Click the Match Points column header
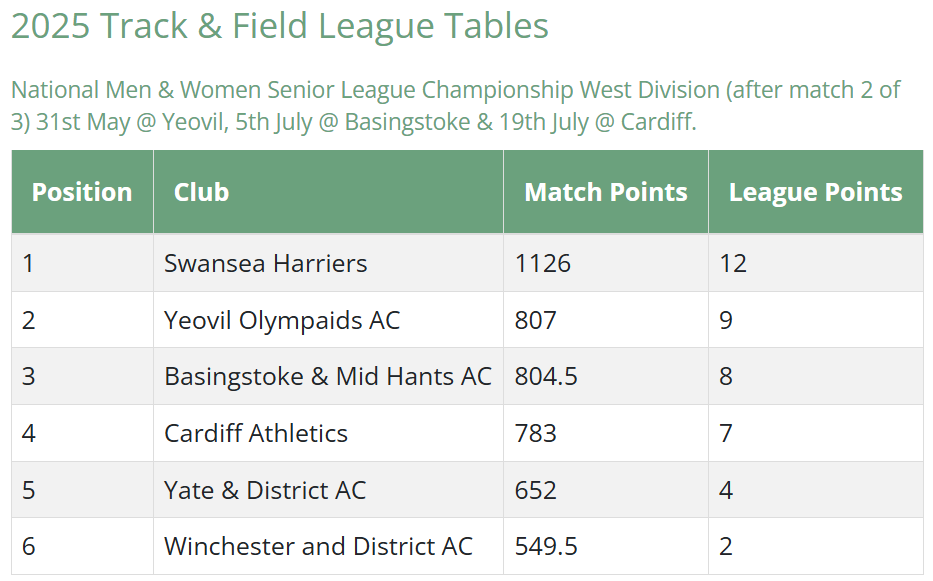This screenshot has width=933, height=581. pyautogui.click(x=606, y=192)
